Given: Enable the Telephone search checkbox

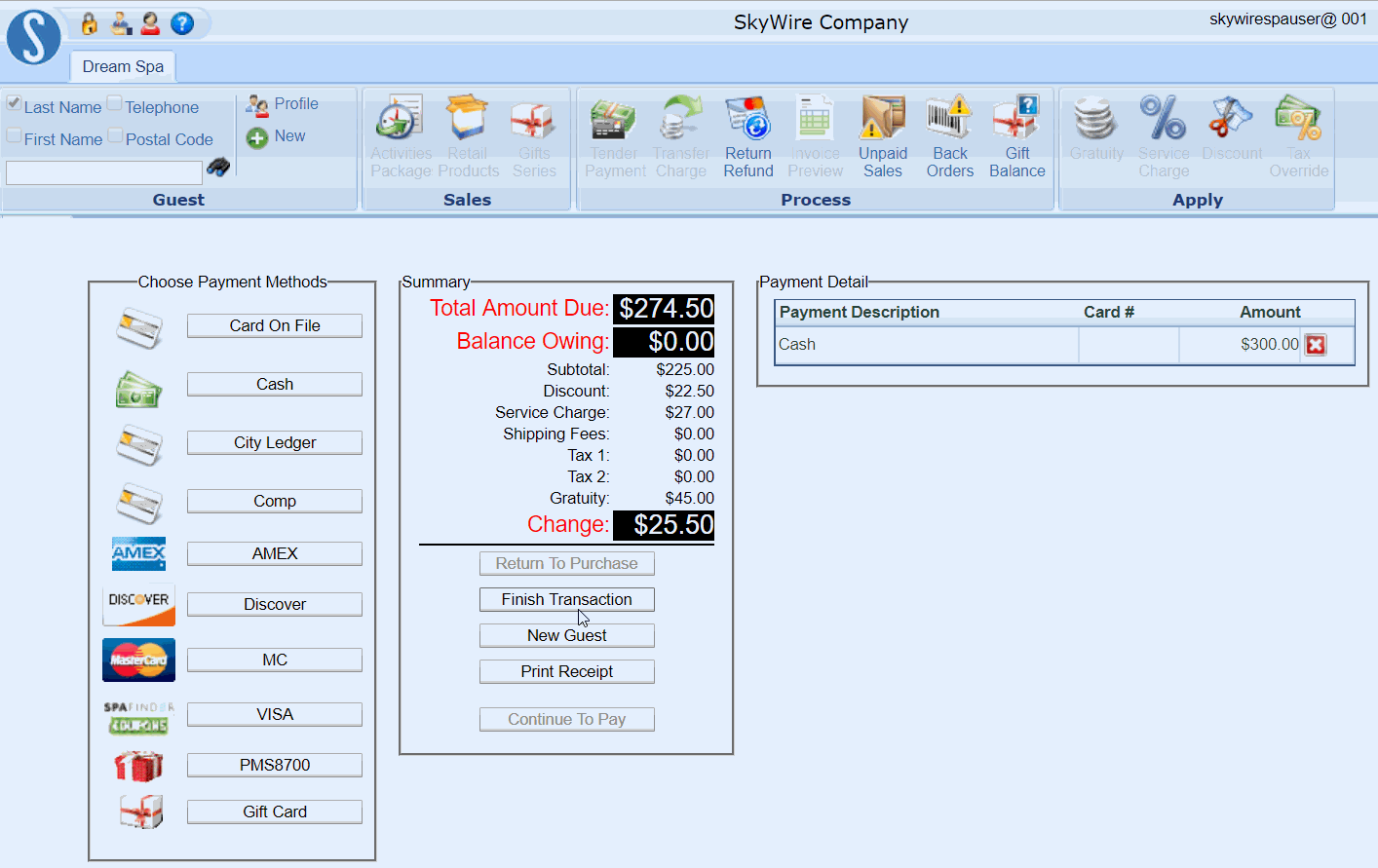Looking at the screenshot, I should coord(115,103).
